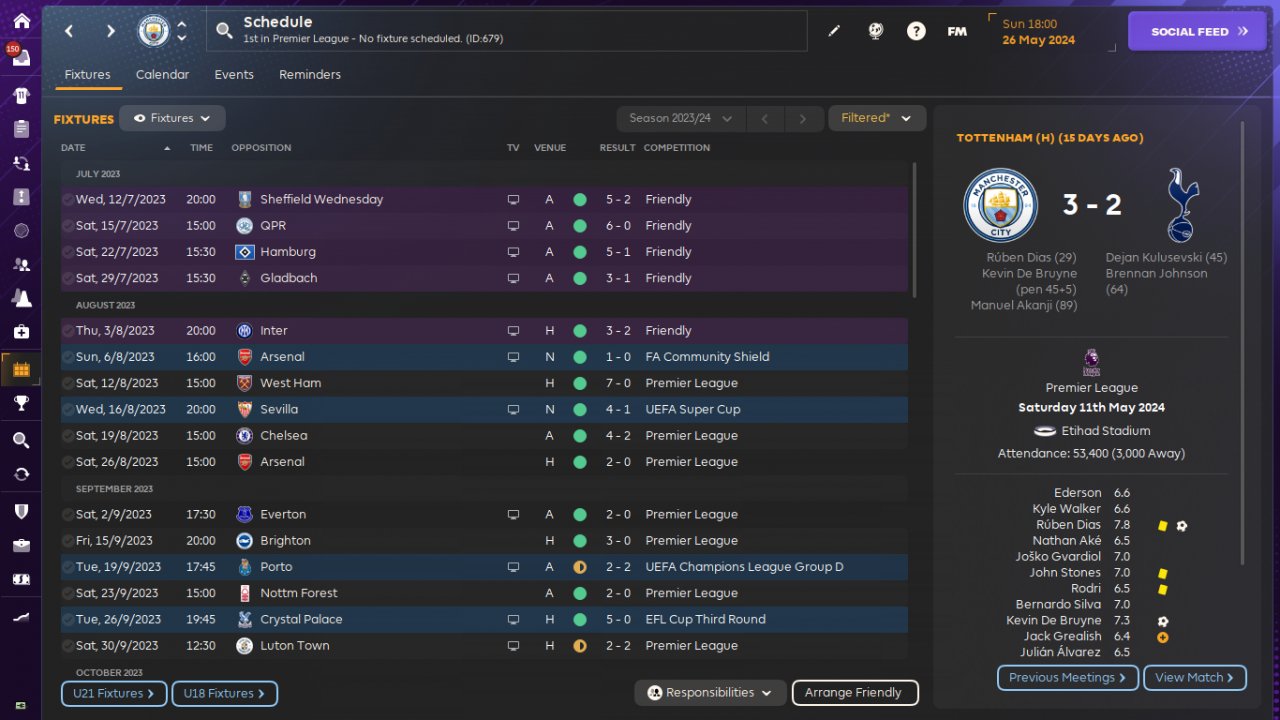Toggle the checkmark beside the West Ham fixture
Screen dimensions: 1280x720
point(68,383)
